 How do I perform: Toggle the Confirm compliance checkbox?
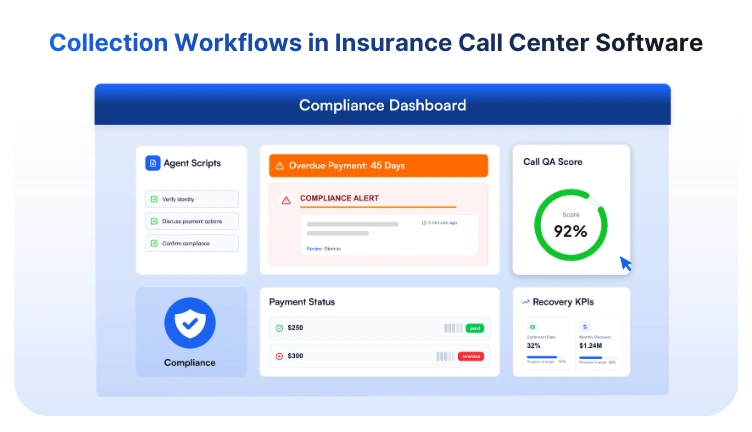[154, 243]
